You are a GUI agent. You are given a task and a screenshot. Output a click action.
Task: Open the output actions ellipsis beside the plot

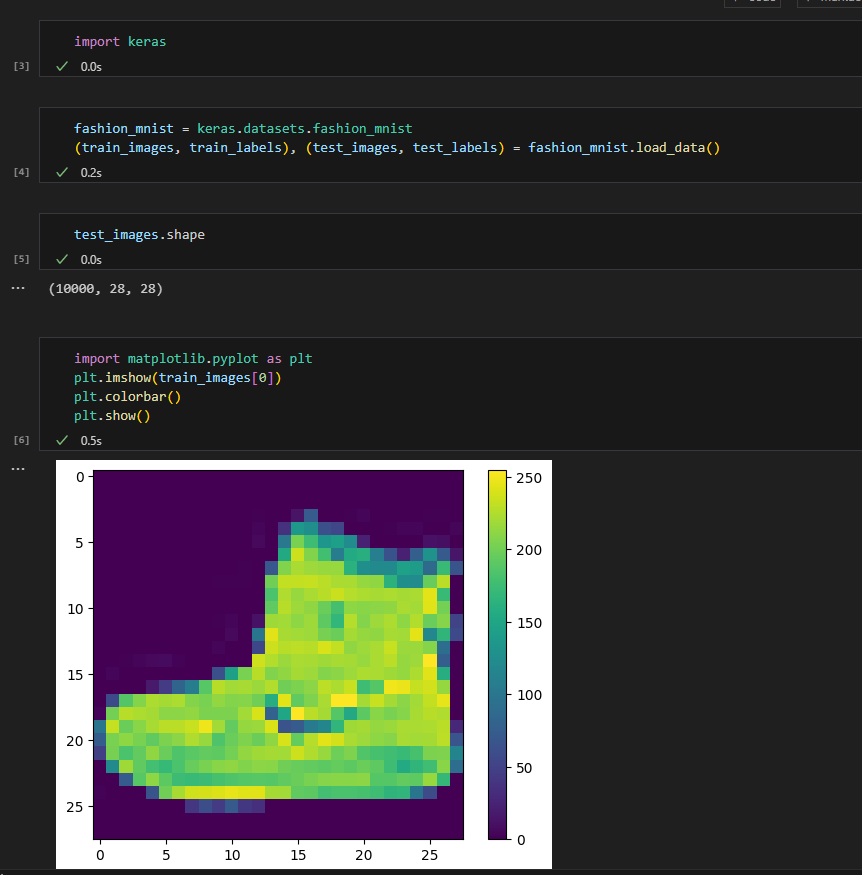[x=18, y=469]
